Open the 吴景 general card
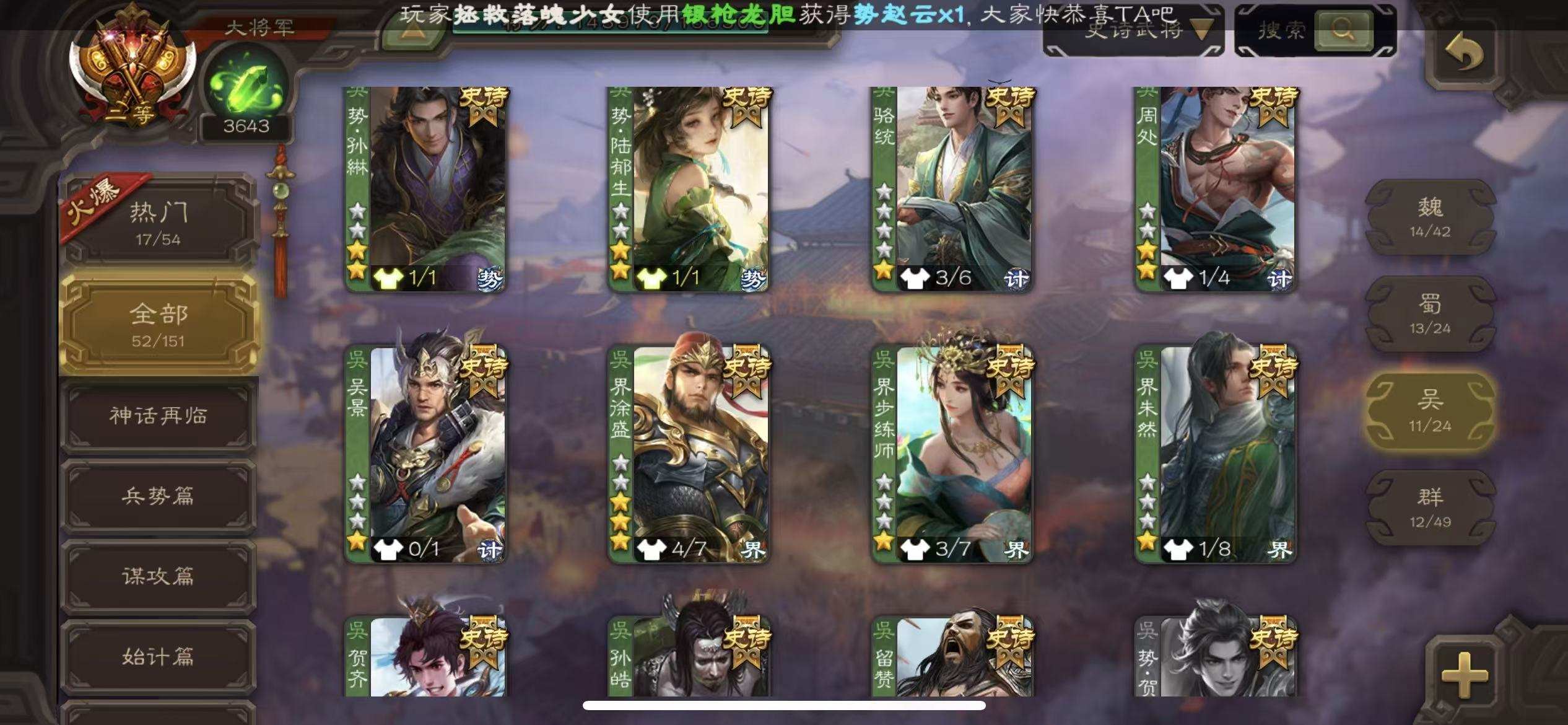Image resolution: width=1568 pixels, height=725 pixels. (425, 455)
